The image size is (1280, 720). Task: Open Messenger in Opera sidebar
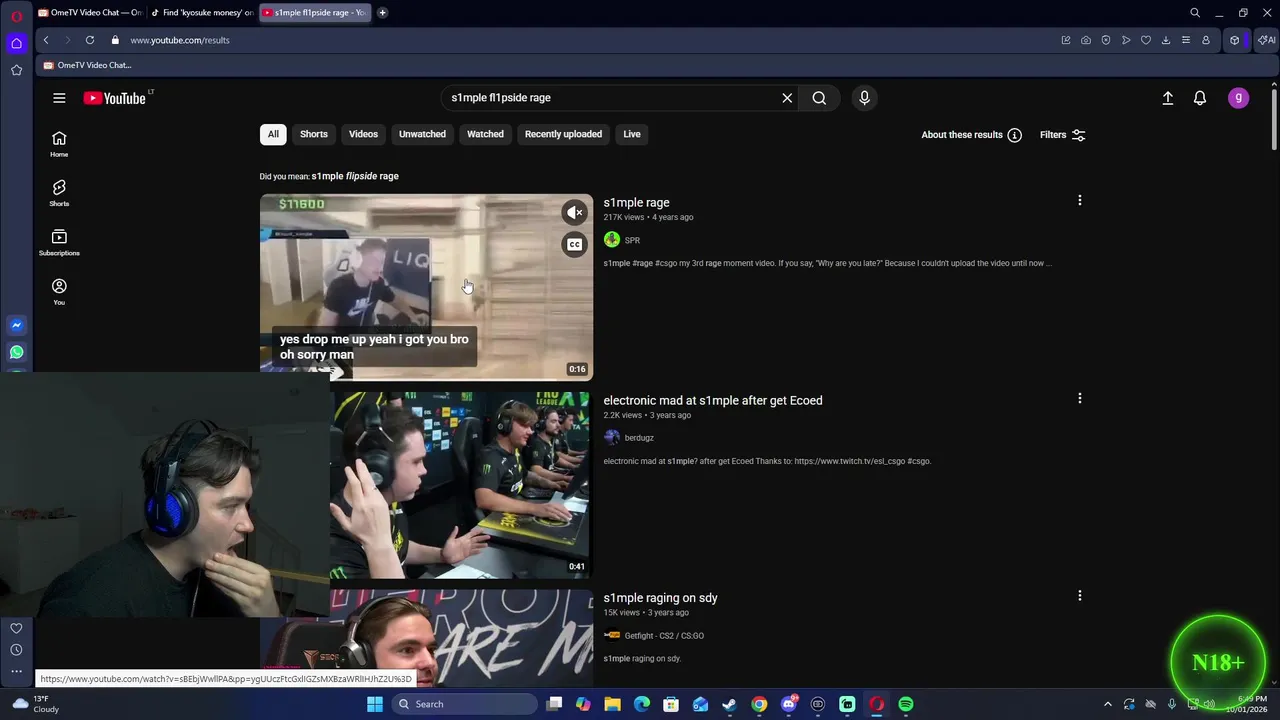[16, 325]
